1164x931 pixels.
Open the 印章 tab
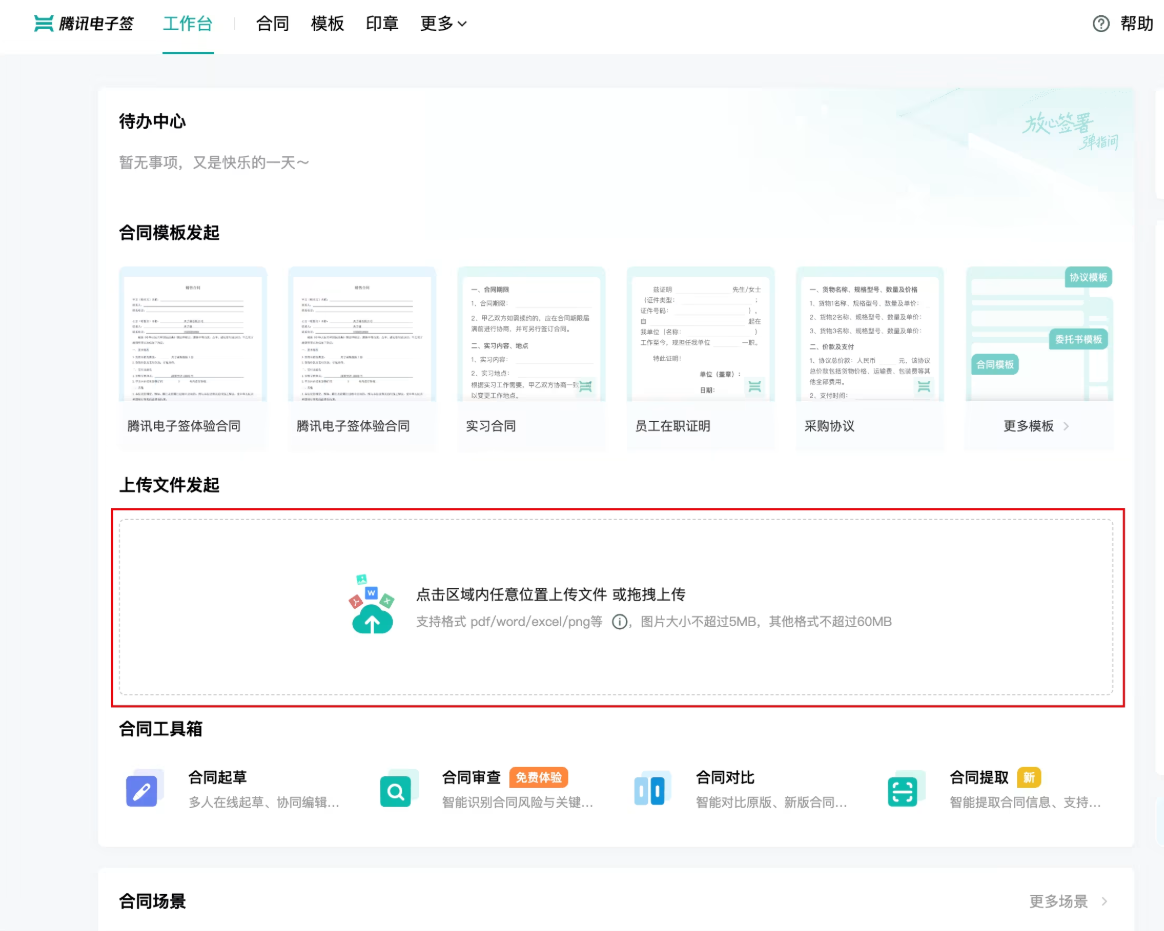382,24
